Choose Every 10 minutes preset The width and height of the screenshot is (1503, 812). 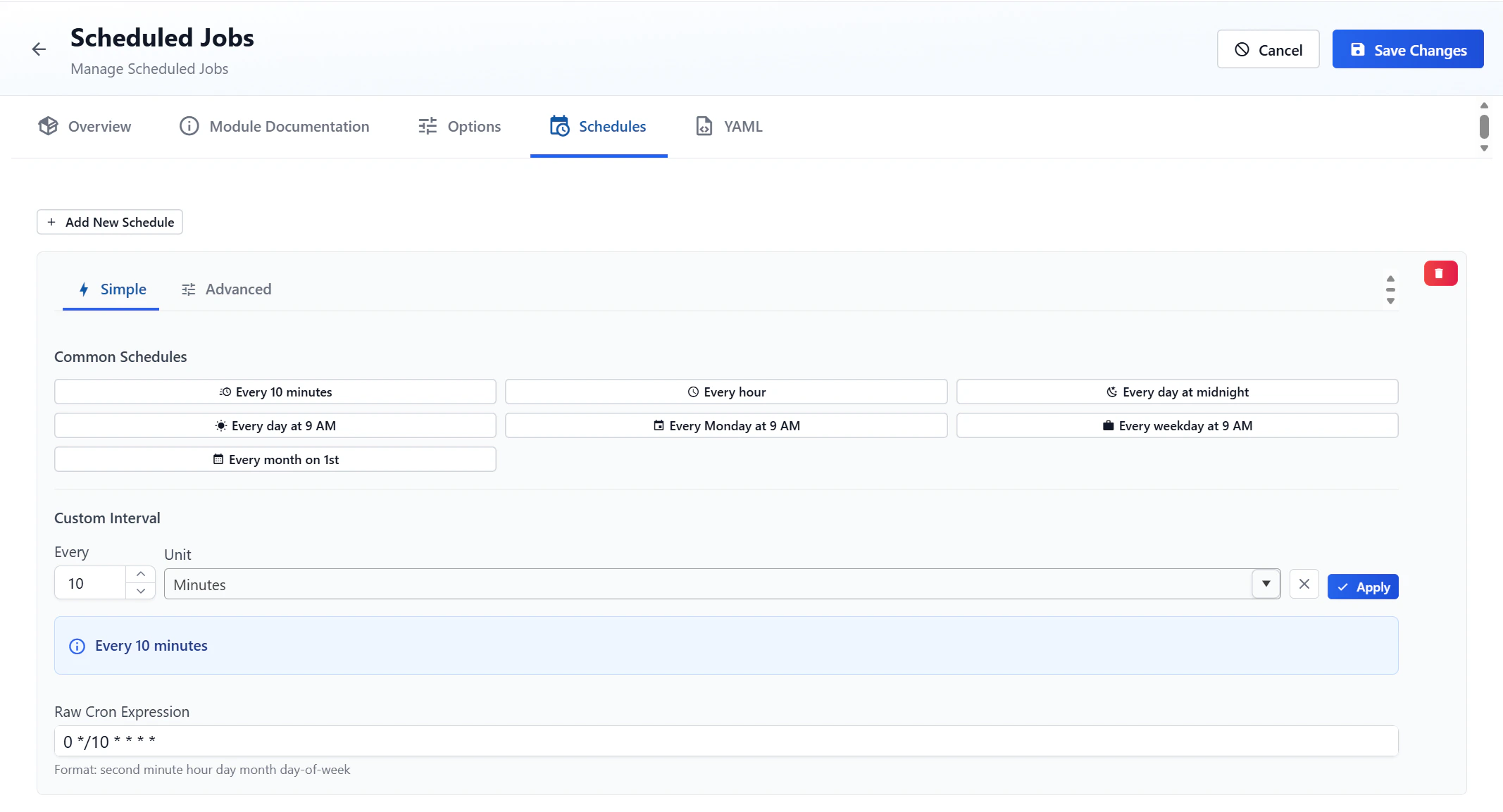coord(275,392)
